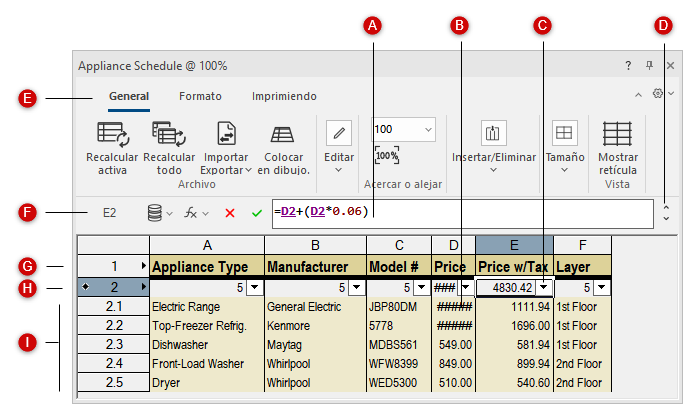683x404 pixels.
Task: Click the green checkmark to accept formula
Action: [257, 213]
